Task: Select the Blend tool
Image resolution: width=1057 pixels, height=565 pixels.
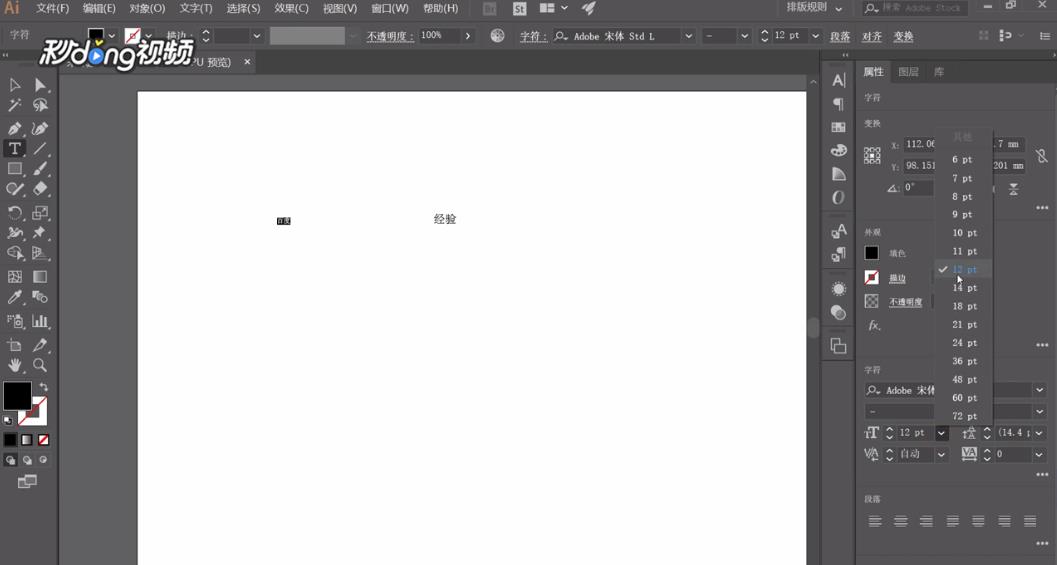Action: pos(40,297)
